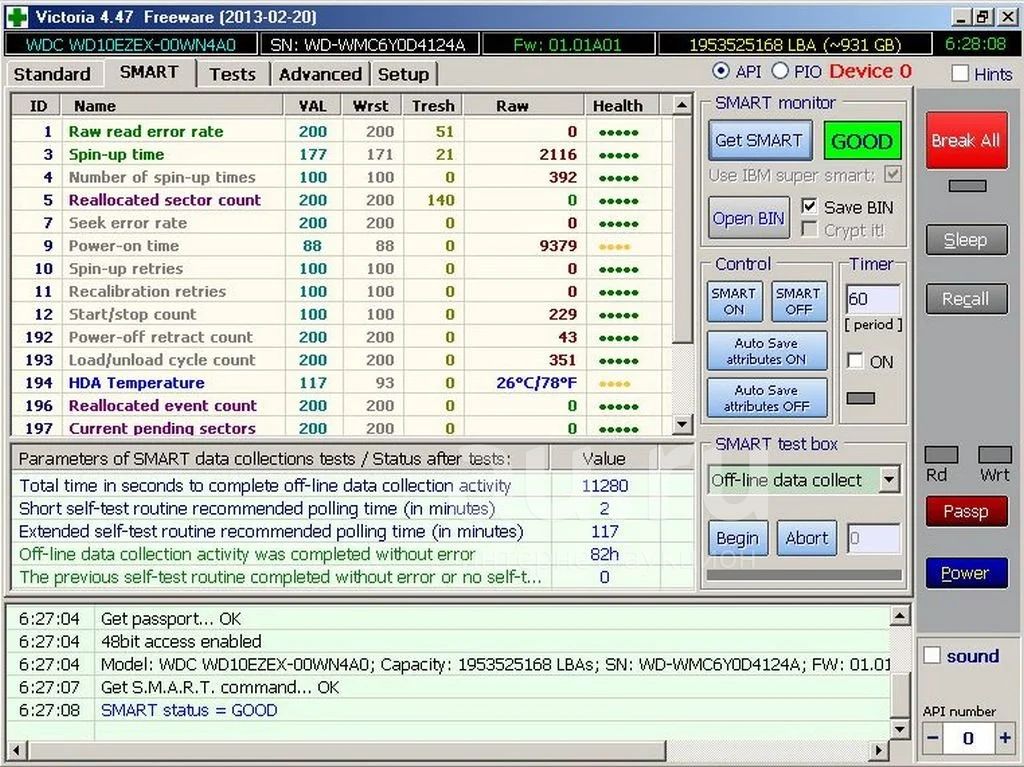Select the API radio button

(x=721, y=71)
